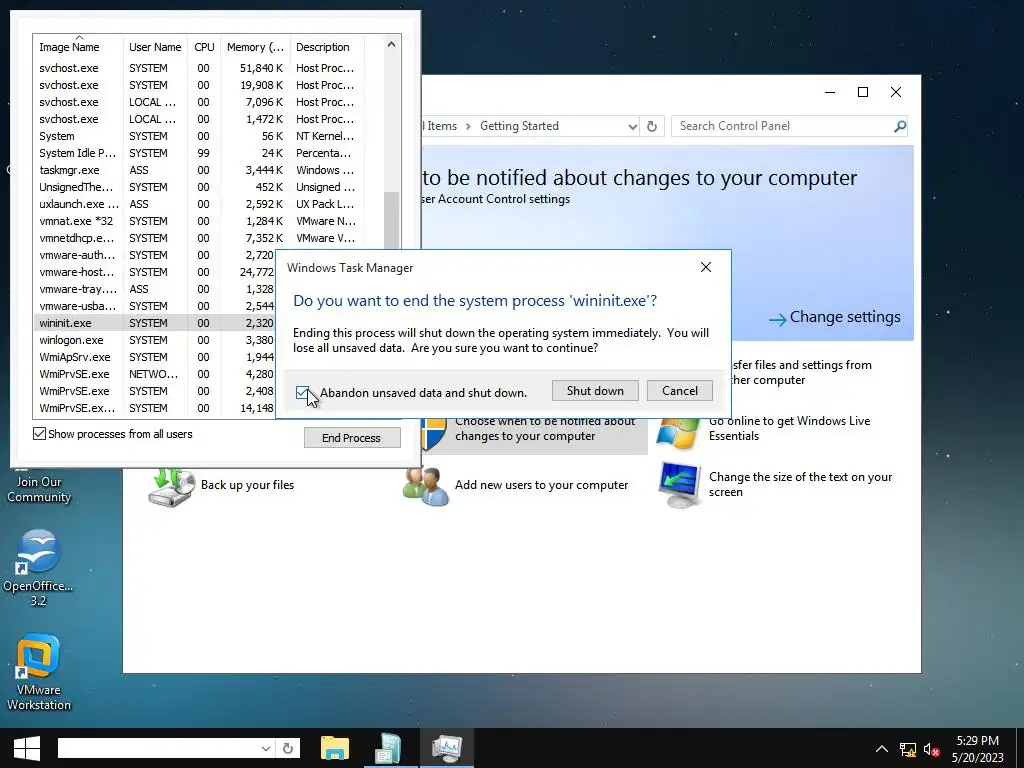Open Change the size of the text
The width and height of the screenshot is (1024, 768).
tap(800, 485)
